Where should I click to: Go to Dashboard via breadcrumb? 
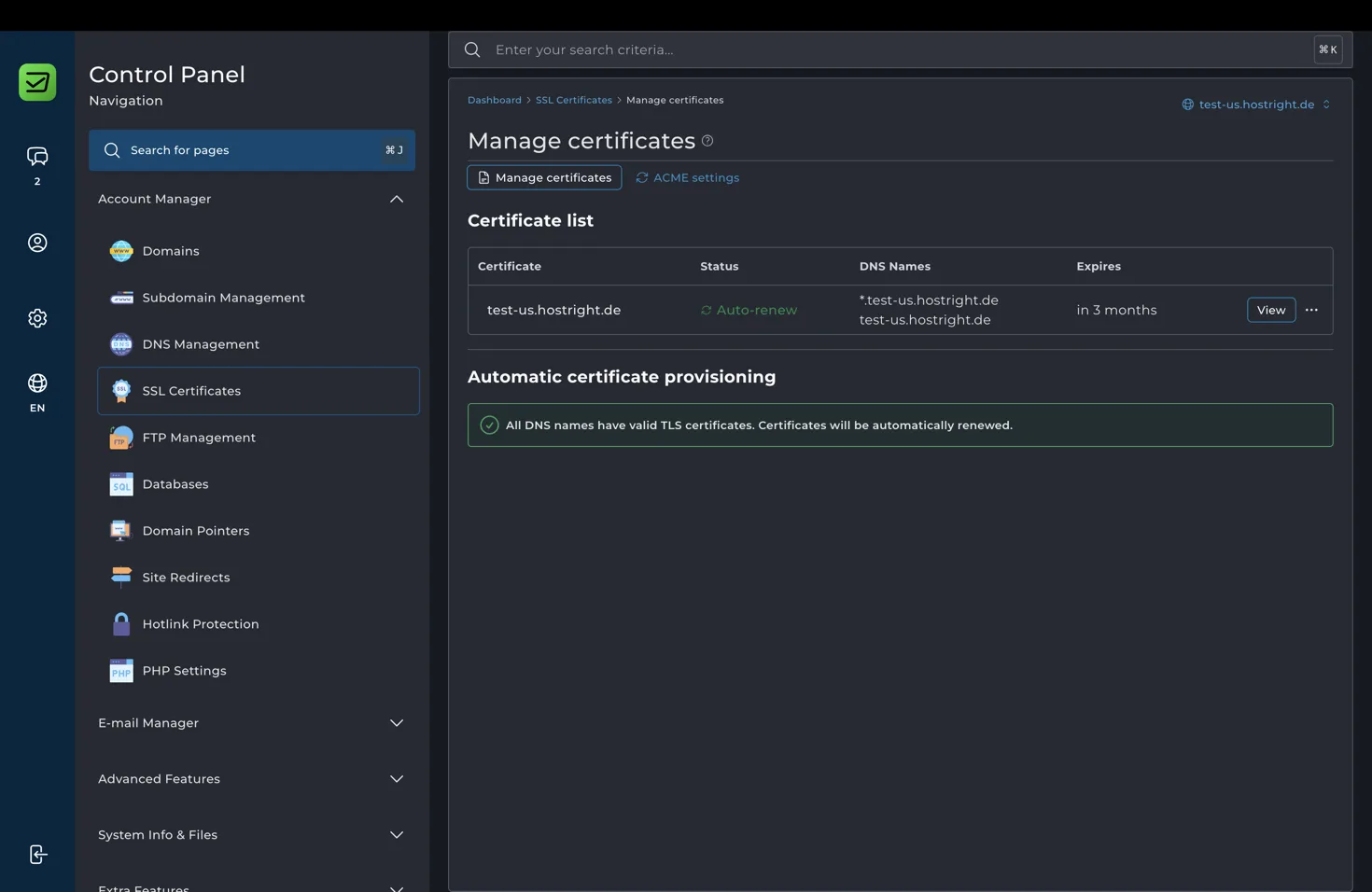pyautogui.click(x=495, y=100)
